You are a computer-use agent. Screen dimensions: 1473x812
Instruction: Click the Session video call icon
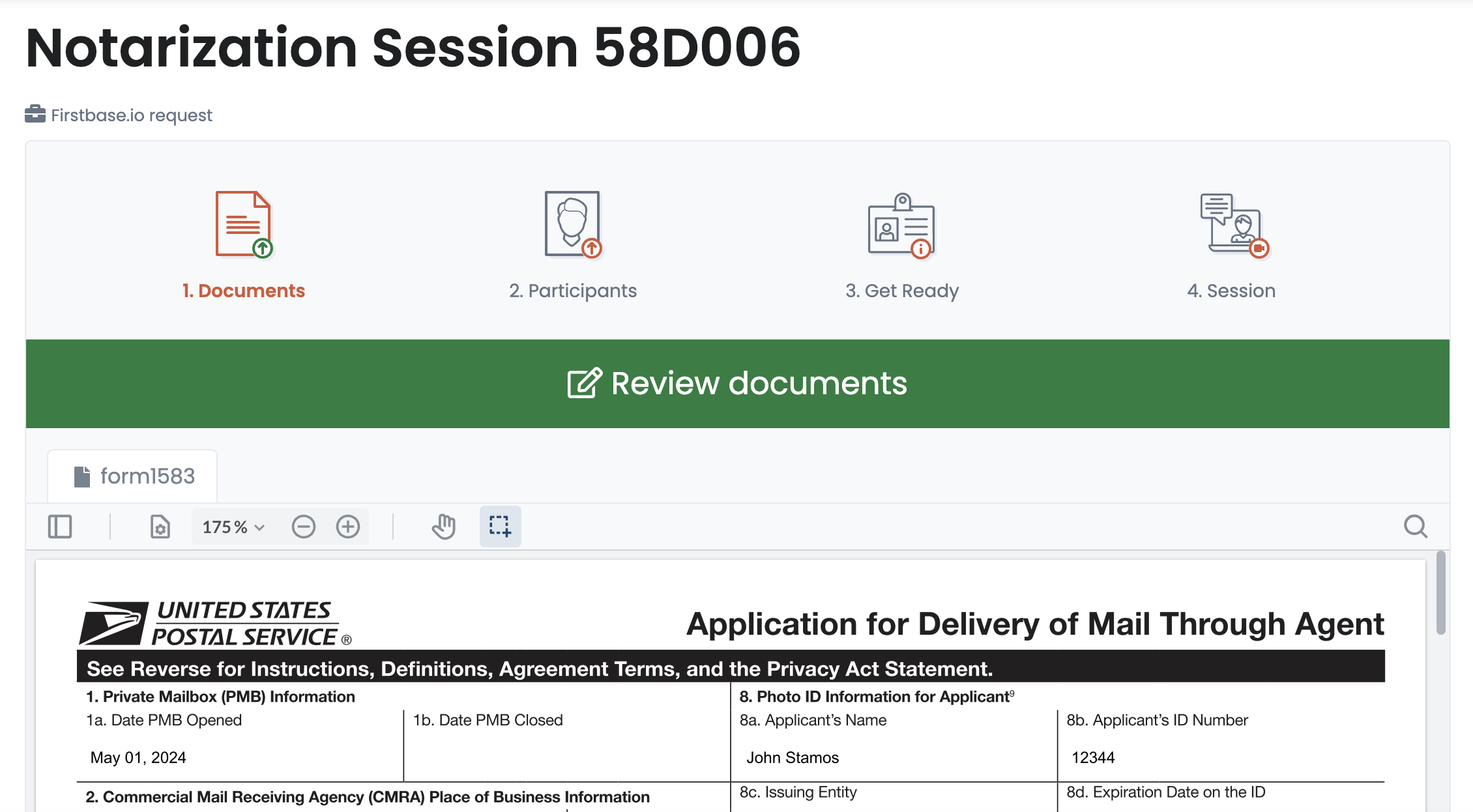[x=1234, y=225]
